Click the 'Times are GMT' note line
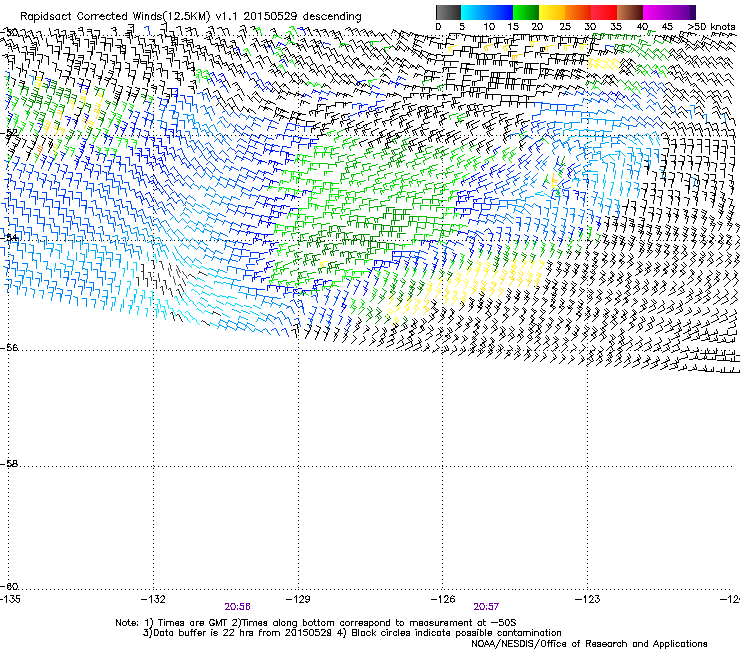740x650 pixels. [316, 623]
